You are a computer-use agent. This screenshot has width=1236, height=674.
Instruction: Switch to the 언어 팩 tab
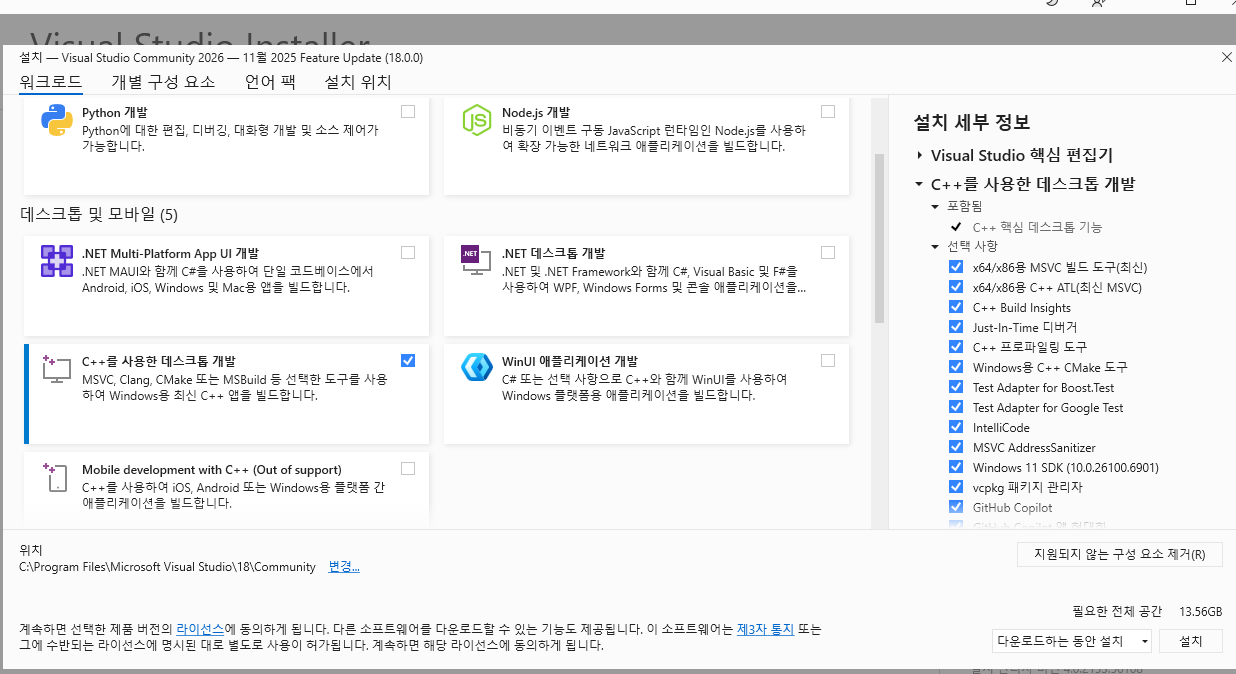270,82
